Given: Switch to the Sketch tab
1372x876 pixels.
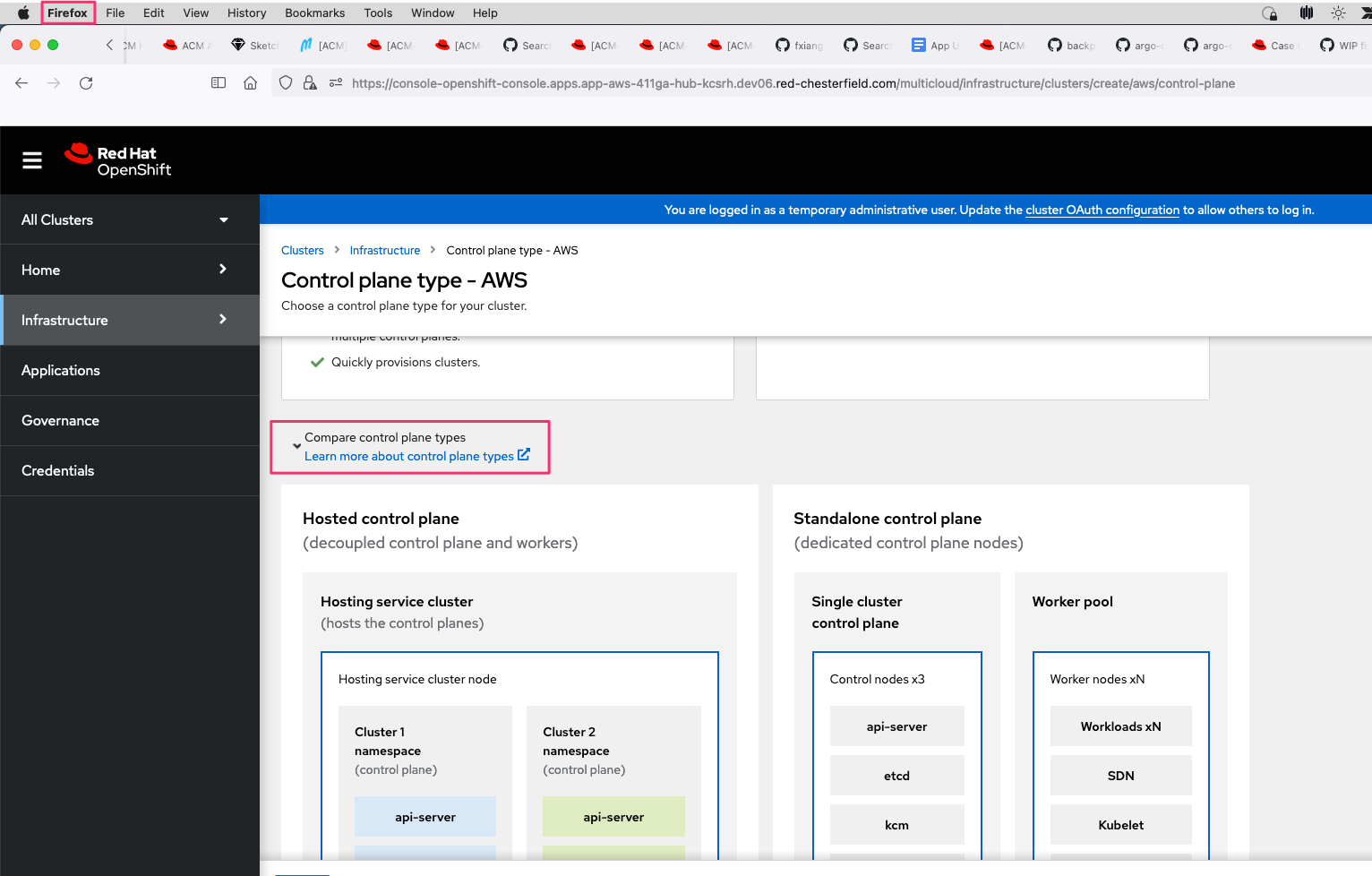Looking at the screenshot, I should (255, 45).
